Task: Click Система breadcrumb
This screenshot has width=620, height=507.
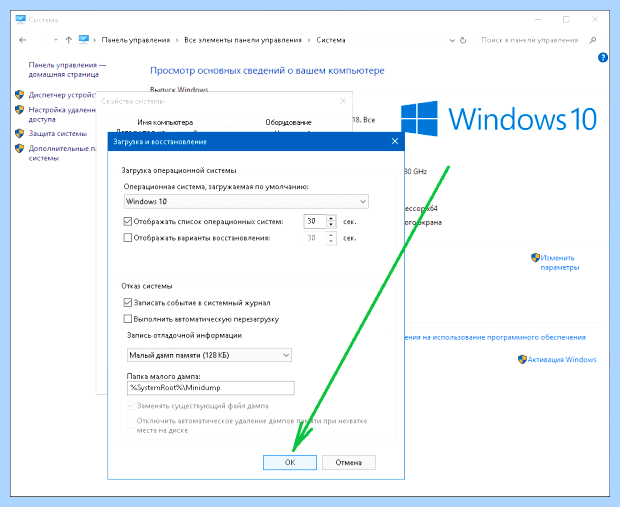Action: pyautogui.click(x=331, y=40)
